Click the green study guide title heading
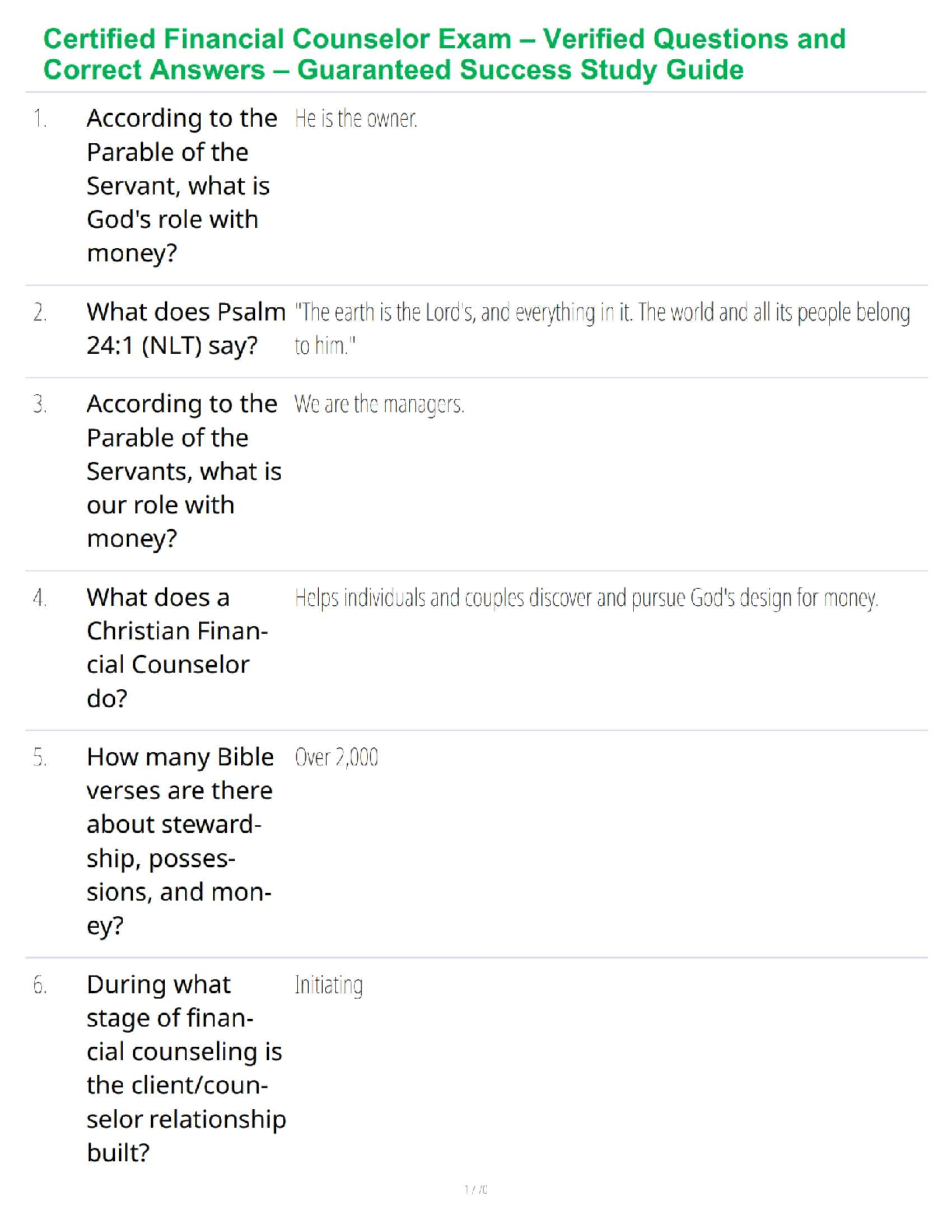Screen dimensions: 952x1232 (444, 54)
